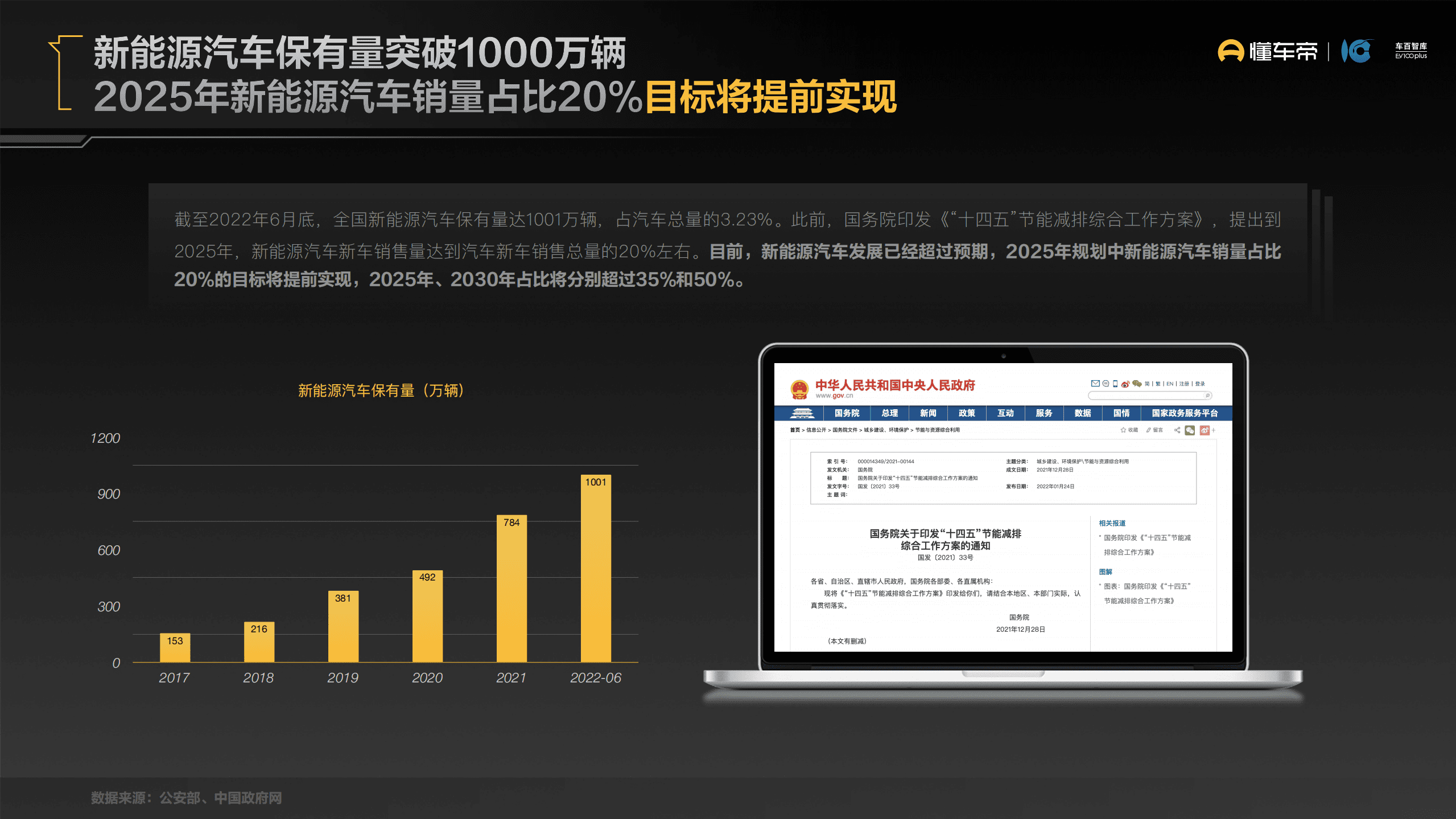Click the WeChat share icon near the breadcrumb
Image resolution: width=1456 pixels, height=819 pixels.
coord(1191,431)
